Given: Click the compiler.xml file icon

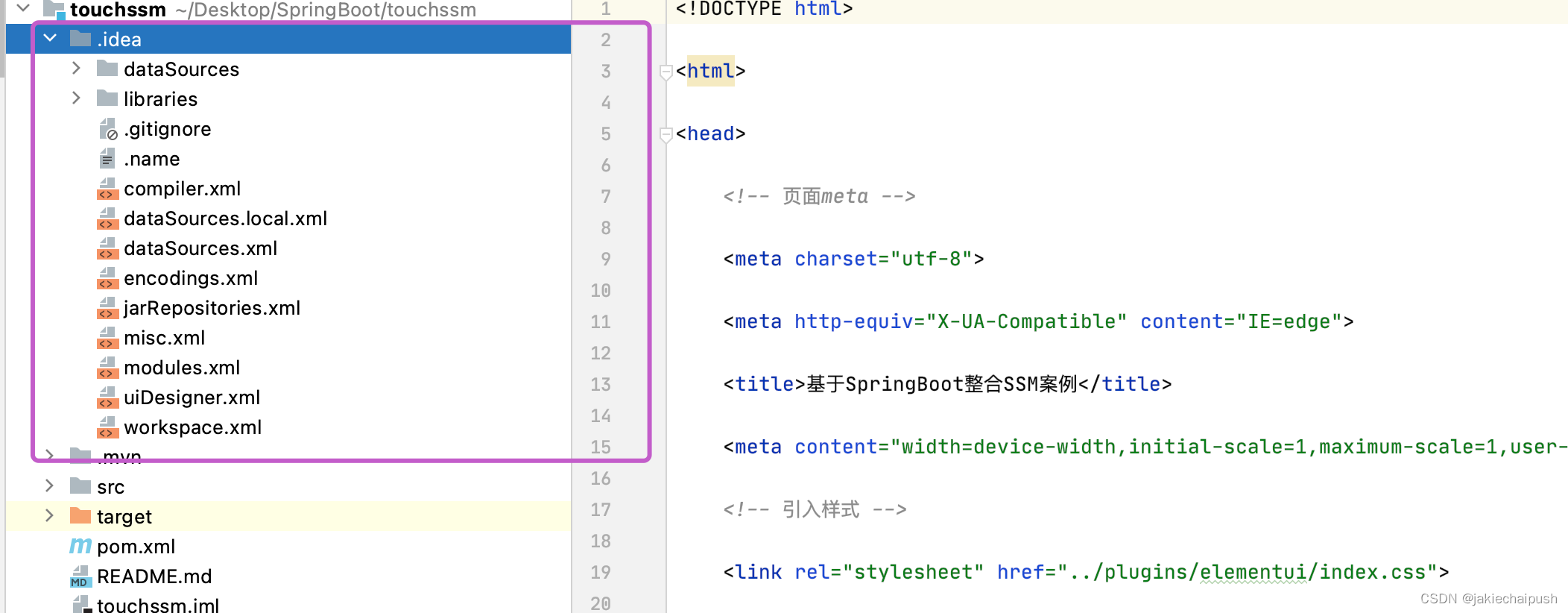Looking at the screenshot, I should point(108,189).
